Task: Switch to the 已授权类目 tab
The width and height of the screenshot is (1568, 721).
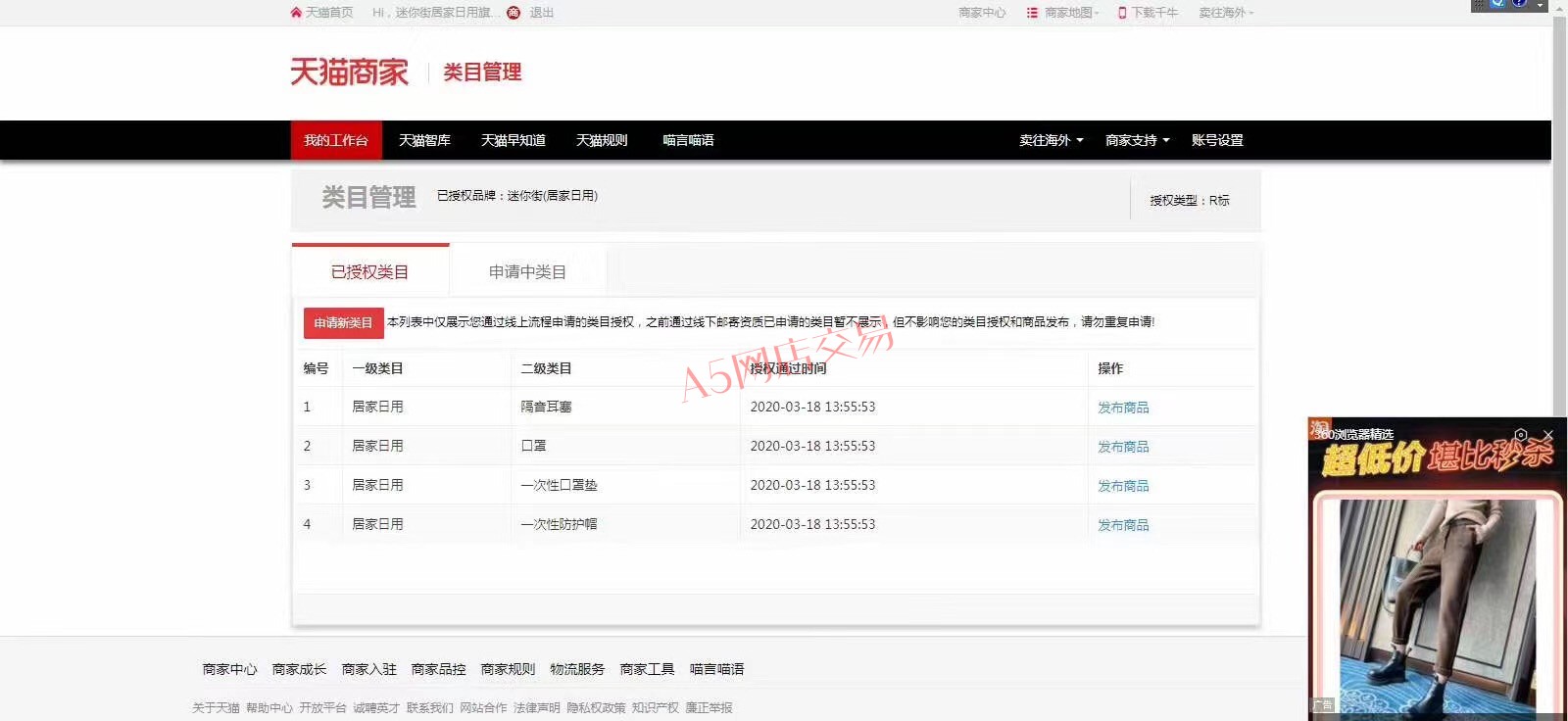Action: click(x=370, y=271)
